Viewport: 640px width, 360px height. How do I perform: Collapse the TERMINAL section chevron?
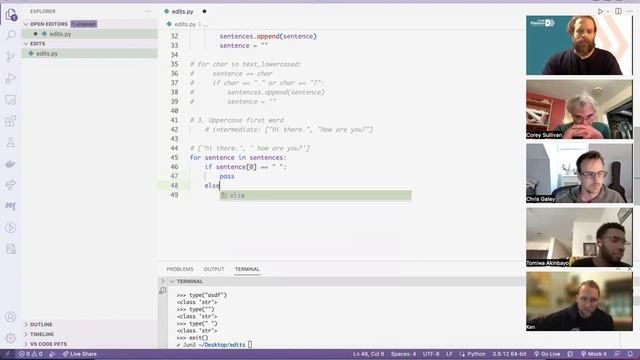pyautogui.click(x=173, y=282)
